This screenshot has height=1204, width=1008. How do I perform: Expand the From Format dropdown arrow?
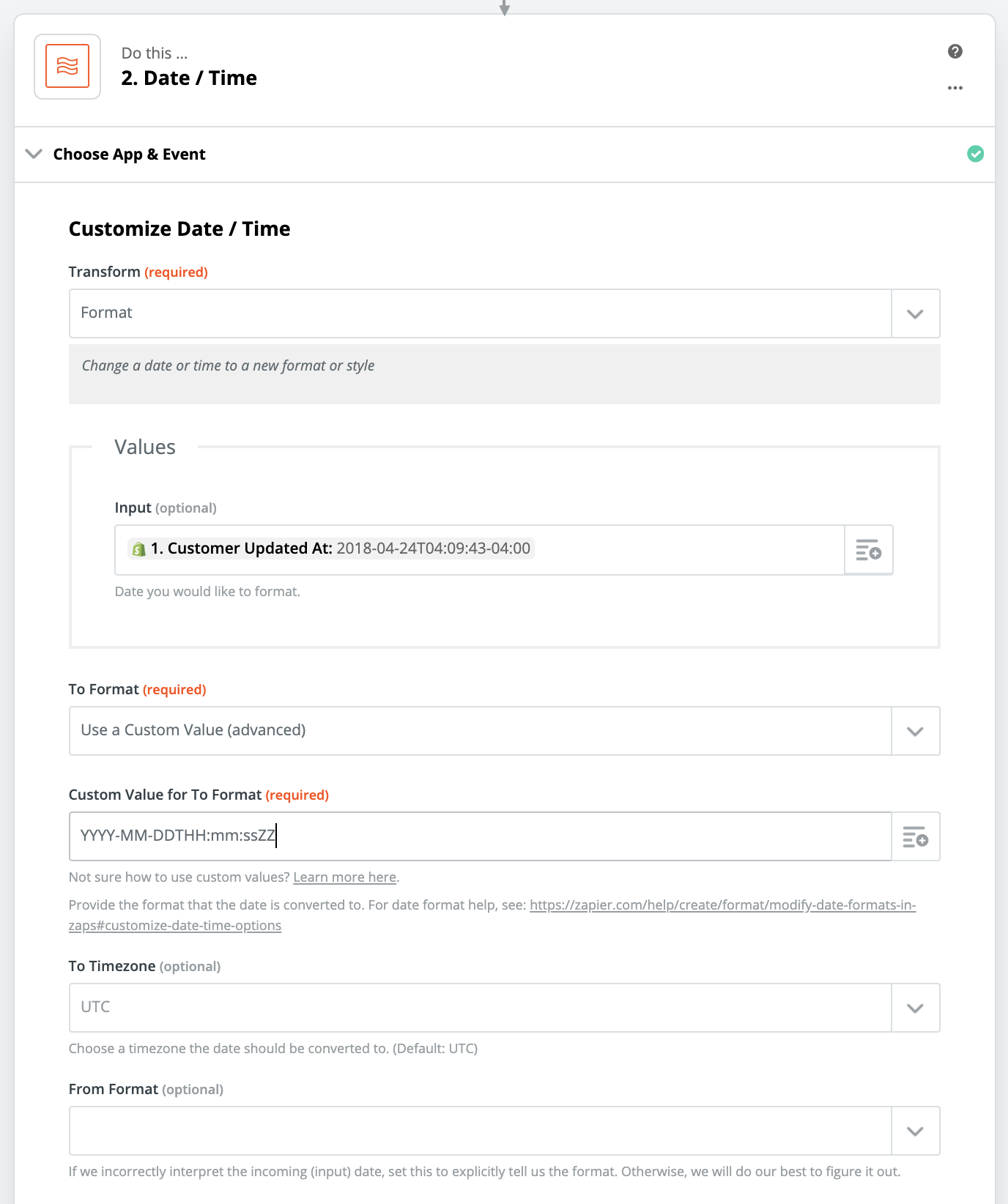915,1131
